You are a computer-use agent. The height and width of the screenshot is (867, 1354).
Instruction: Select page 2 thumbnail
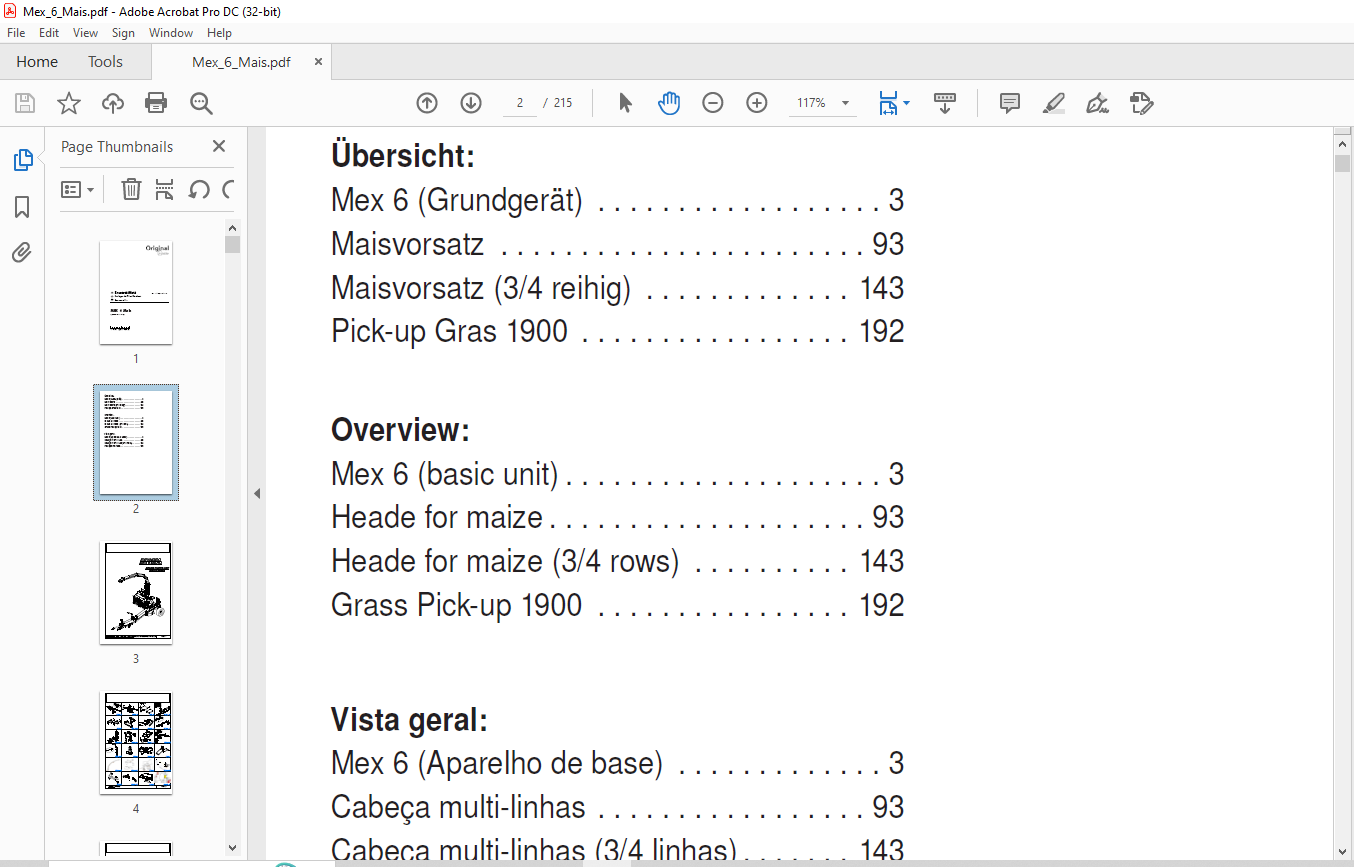tap(136, 442)
